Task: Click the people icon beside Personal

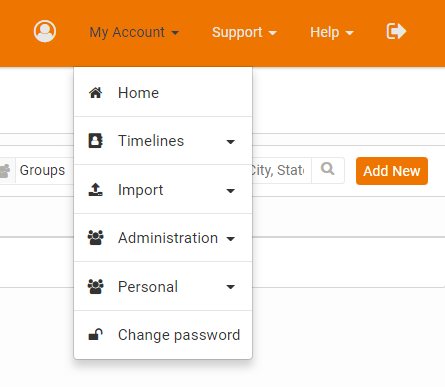Action: pos(96,286)
